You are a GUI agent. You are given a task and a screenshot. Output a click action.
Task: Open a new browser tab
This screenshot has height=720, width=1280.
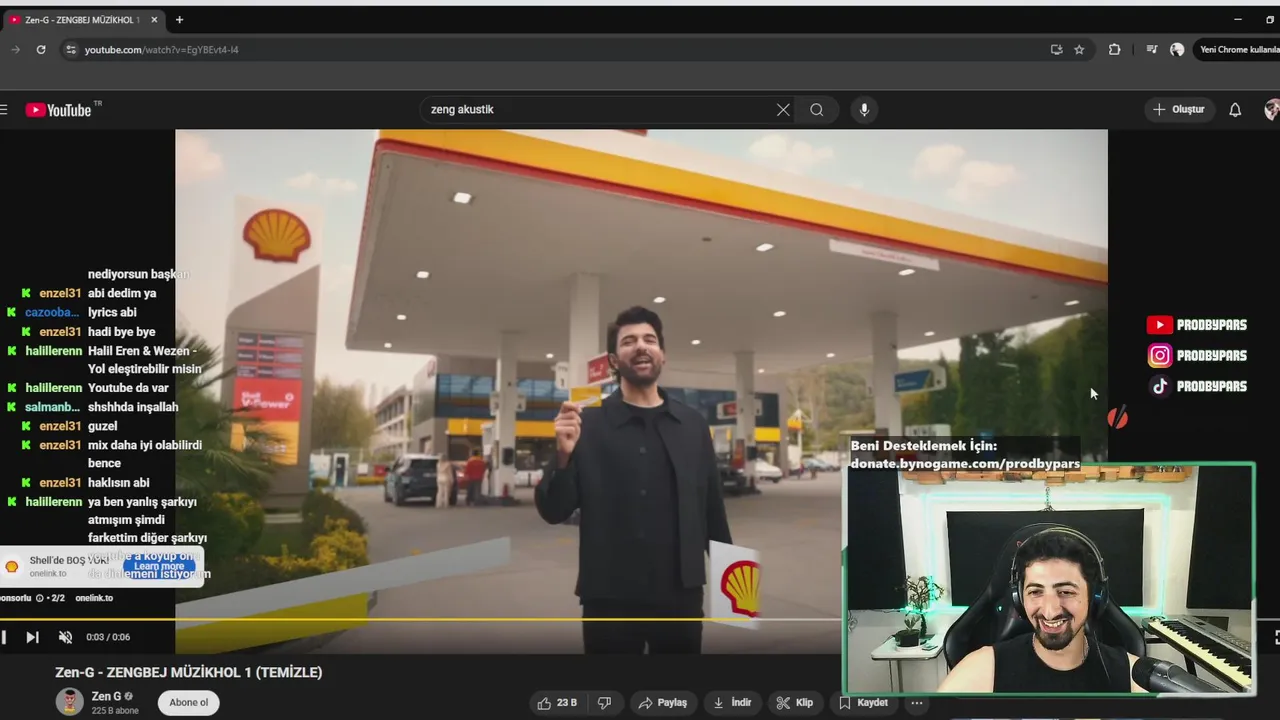pyautogui.click(x=179, y=20)
